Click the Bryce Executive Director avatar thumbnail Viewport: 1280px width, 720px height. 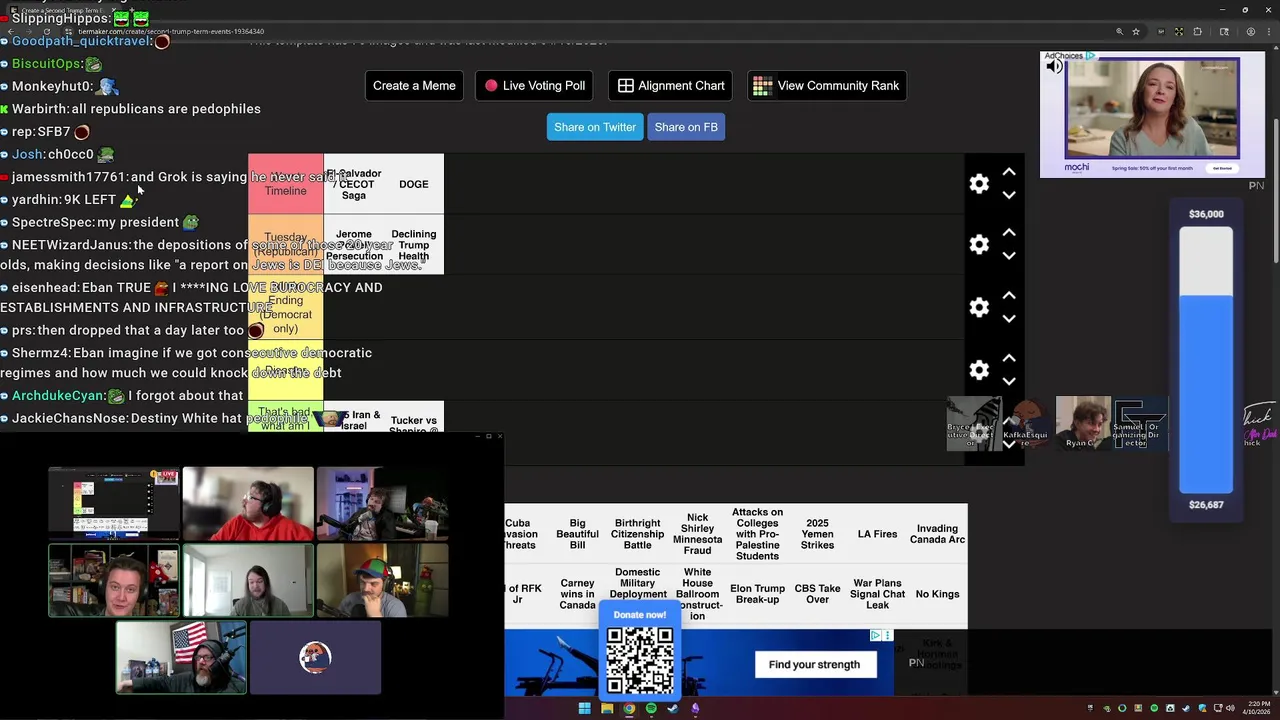coord(973,424)
